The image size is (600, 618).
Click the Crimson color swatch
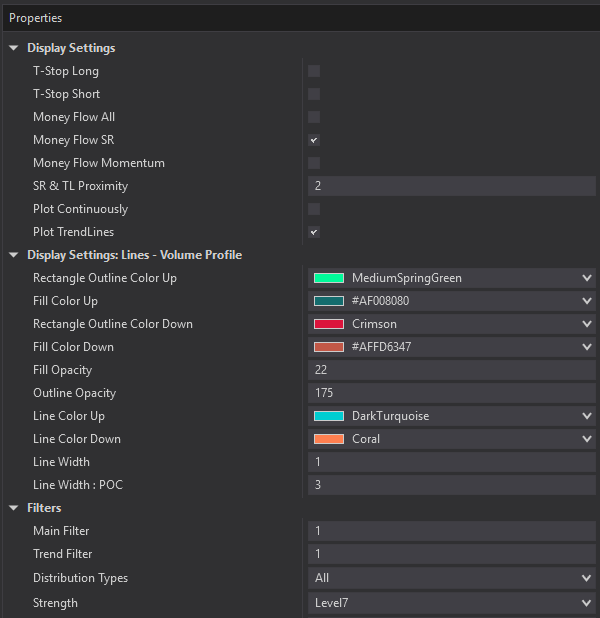(x=329, y=324)
